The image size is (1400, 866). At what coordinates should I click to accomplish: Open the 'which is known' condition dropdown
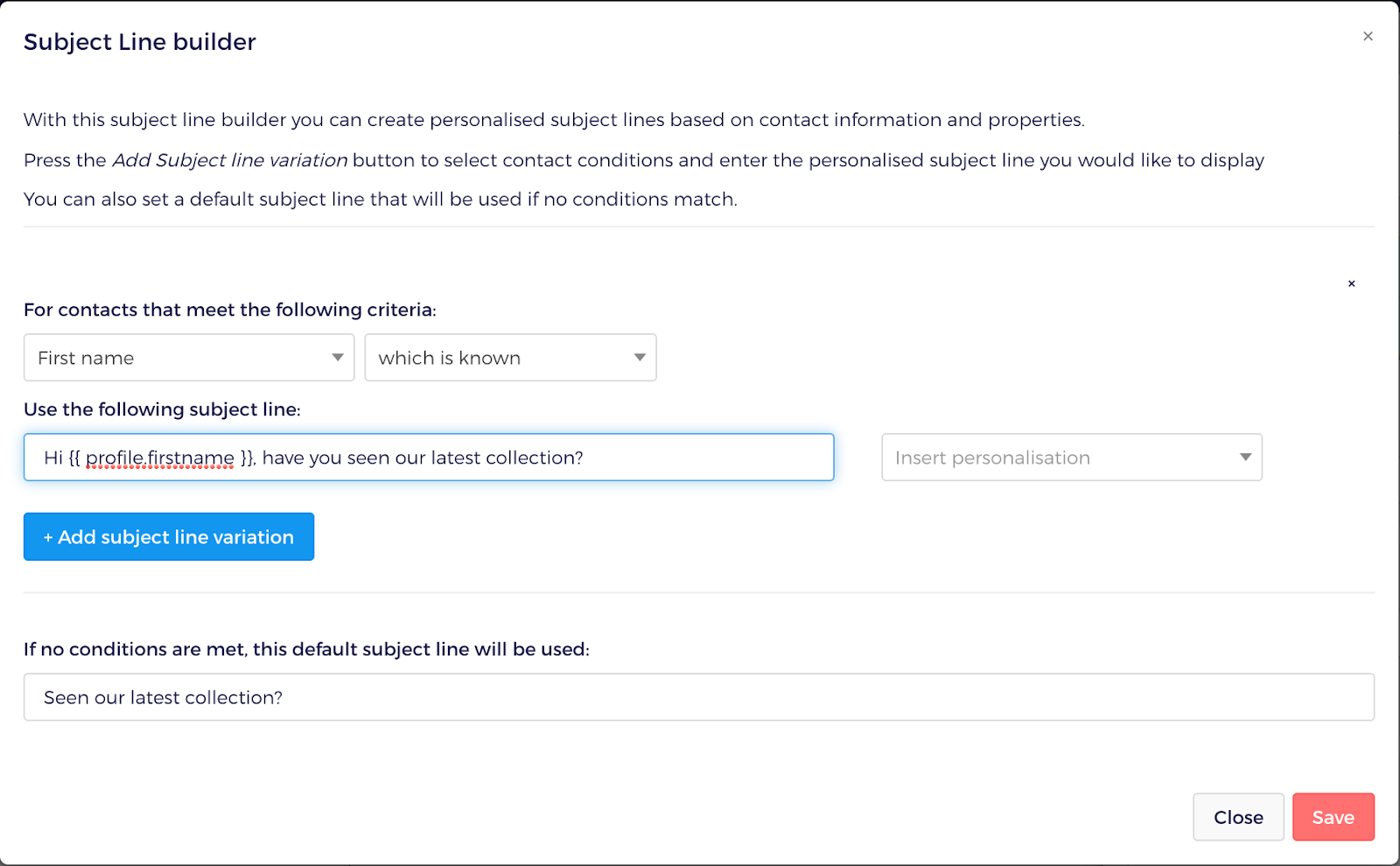510,357
